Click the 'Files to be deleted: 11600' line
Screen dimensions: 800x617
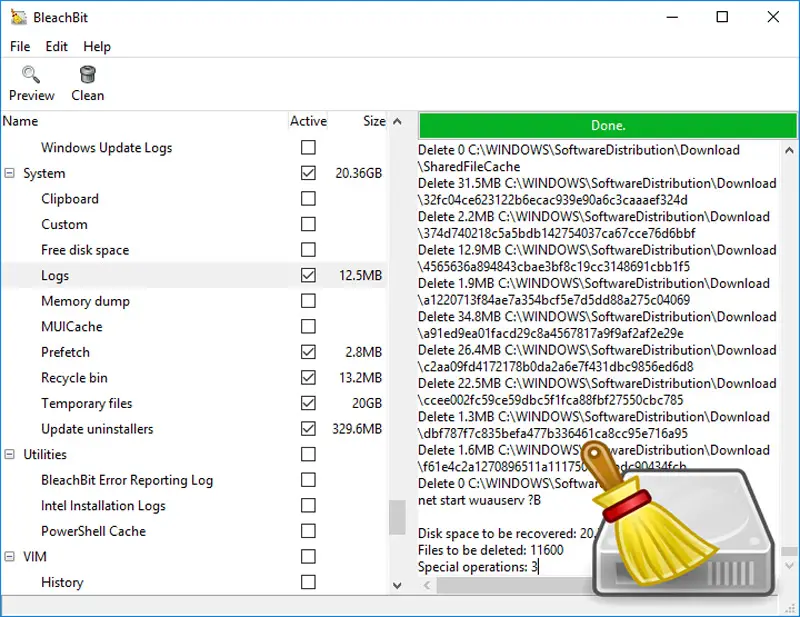coord(491,550)
